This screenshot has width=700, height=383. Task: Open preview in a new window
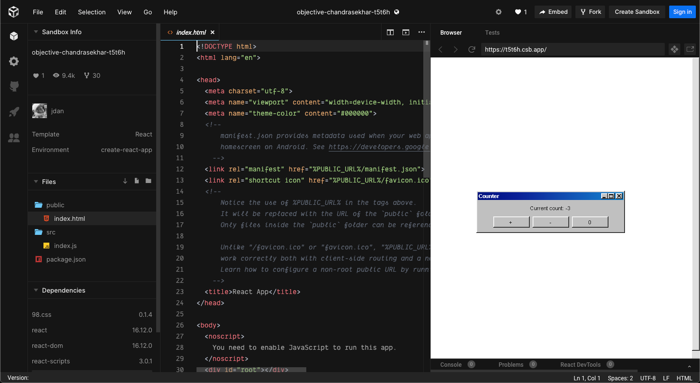click(690, 49)
